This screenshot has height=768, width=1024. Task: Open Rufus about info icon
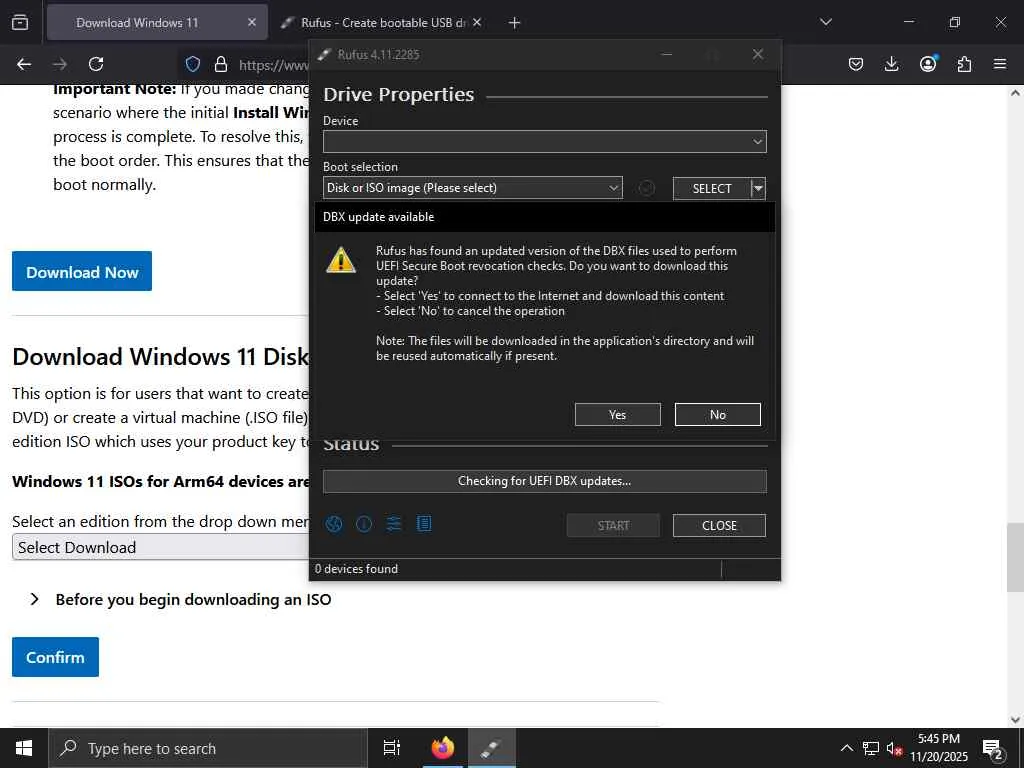click(x=364, y=524)
